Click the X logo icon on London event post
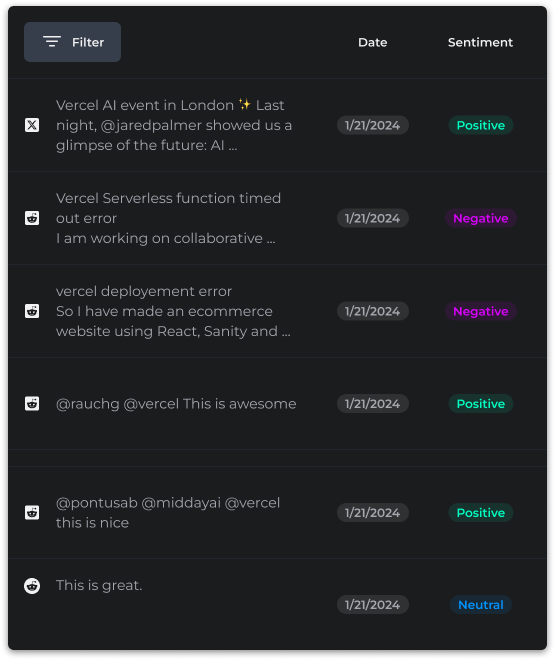The height and width of the screenshot is (660, 555). click(x=32, y=125)
